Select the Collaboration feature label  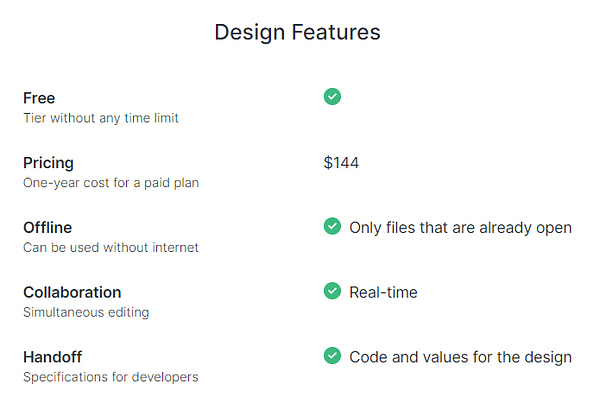(72, 292)
